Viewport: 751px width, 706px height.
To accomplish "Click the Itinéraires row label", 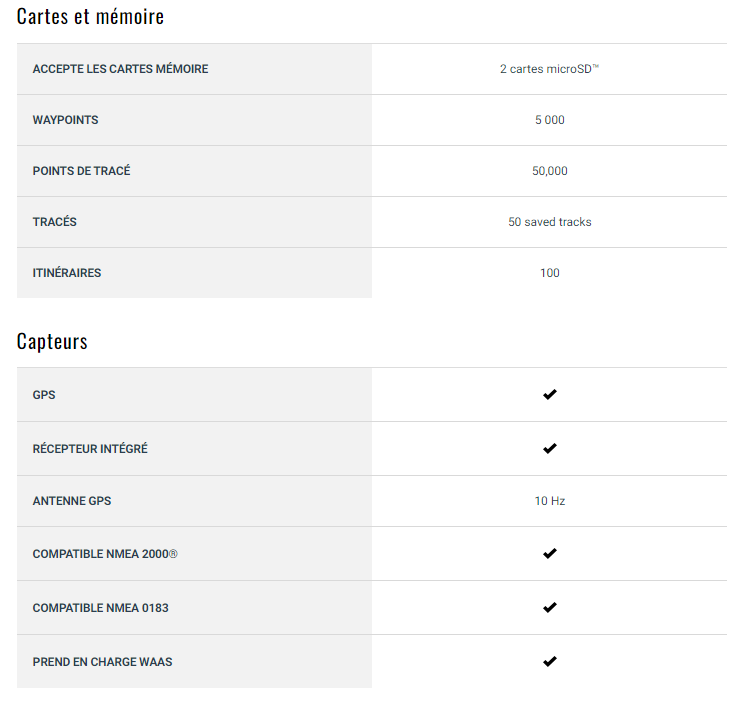I will (67, 273).
